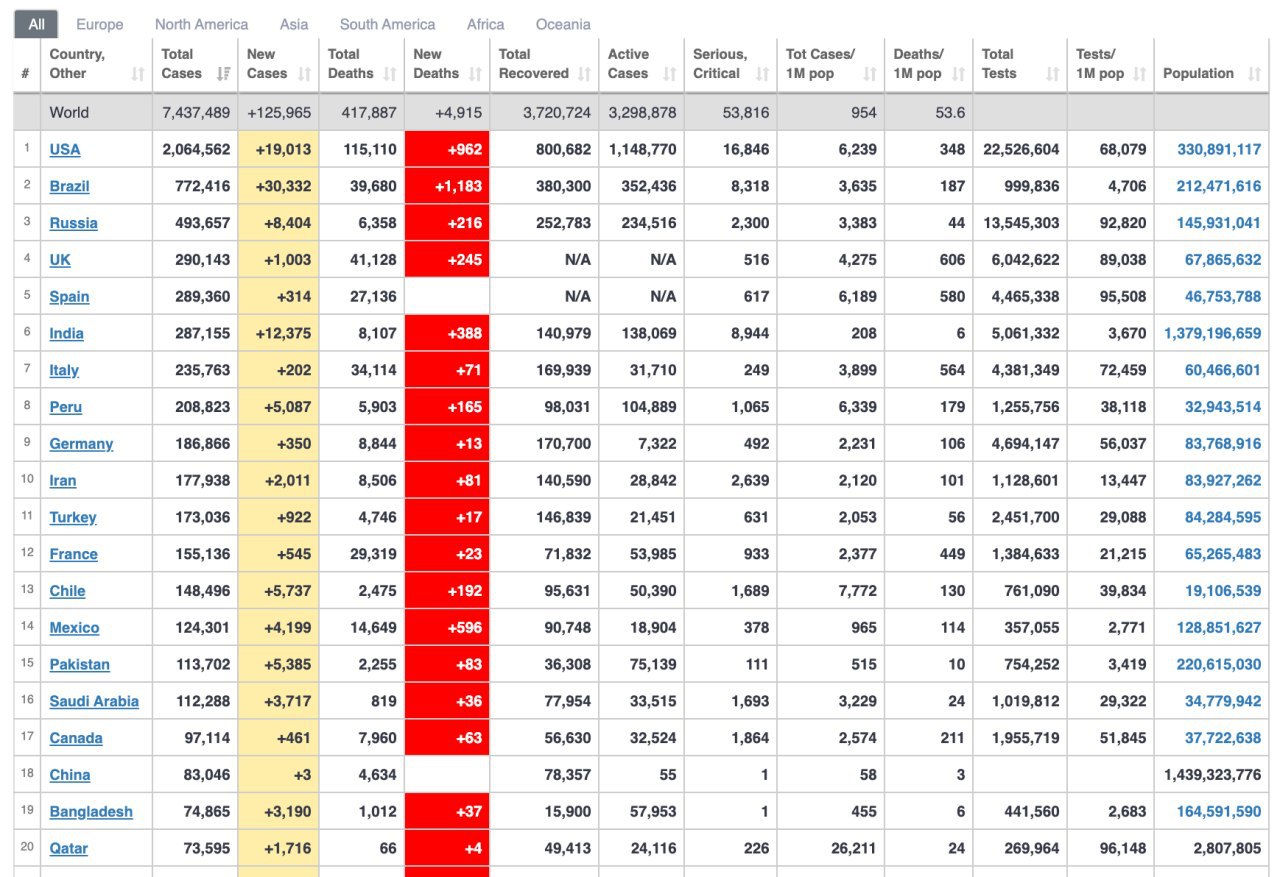The image size is (1280, 877).
Task: Select the Africa tab
Action: point(485,24)
